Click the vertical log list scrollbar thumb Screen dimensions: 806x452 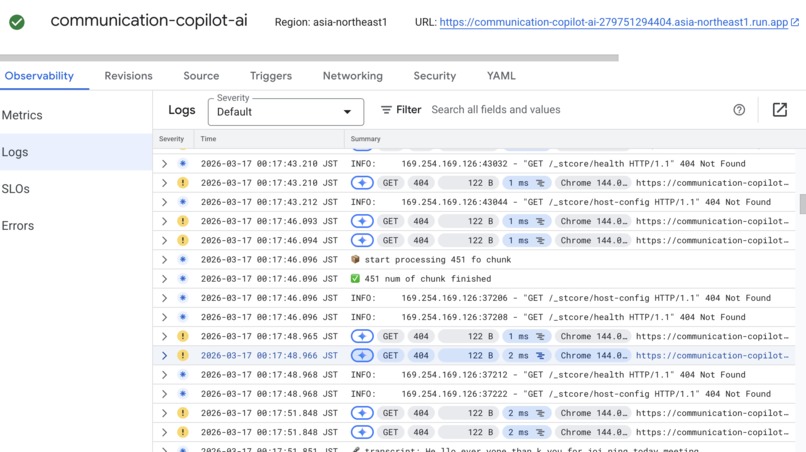pos(802,204)
